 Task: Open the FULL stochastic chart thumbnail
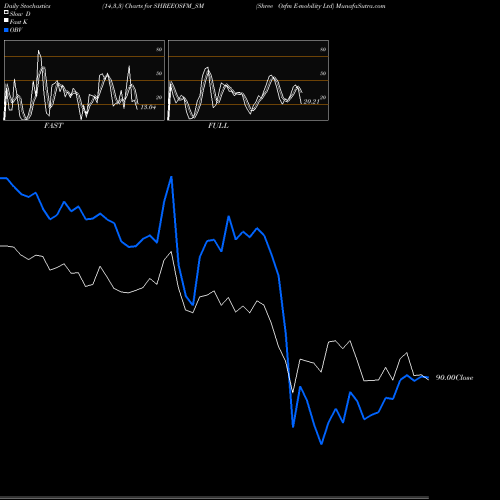tap(248, 80)
